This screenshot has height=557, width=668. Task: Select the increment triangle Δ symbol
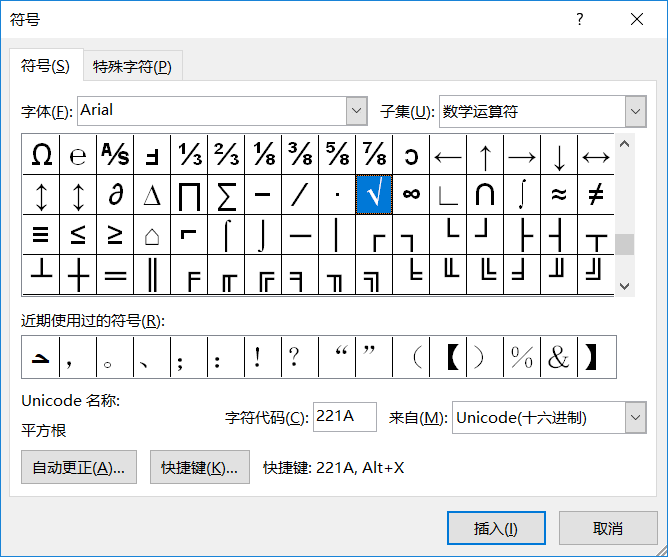(x=152, y=194)
